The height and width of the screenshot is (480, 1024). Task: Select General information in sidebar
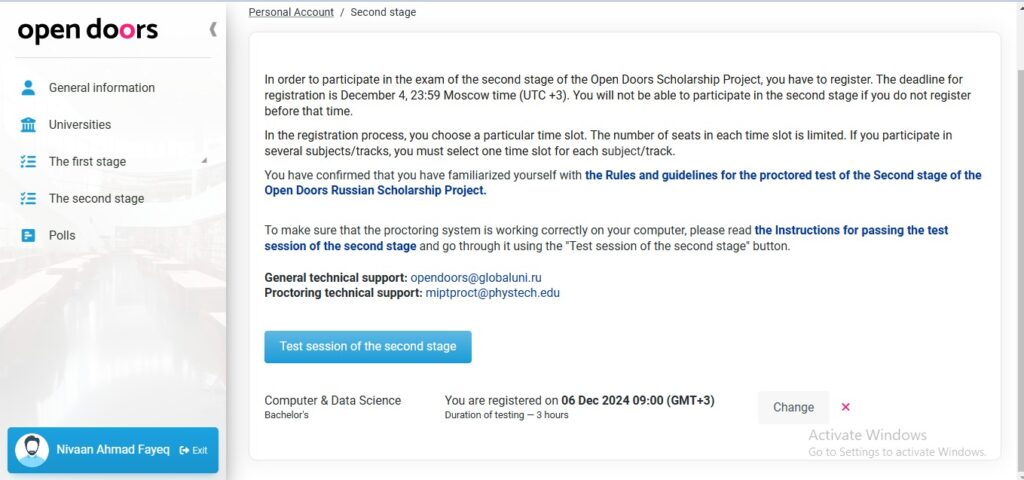point(102,88)
